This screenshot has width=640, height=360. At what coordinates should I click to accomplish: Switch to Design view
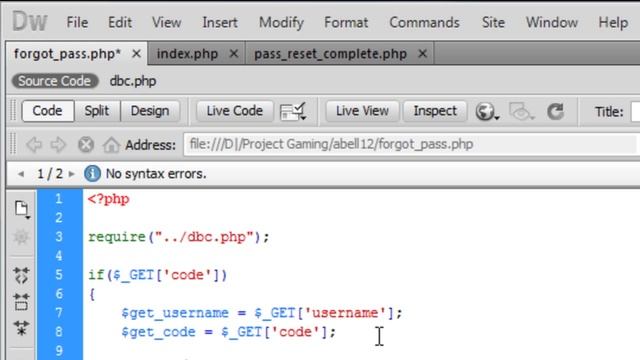click(x=150, y=111)
